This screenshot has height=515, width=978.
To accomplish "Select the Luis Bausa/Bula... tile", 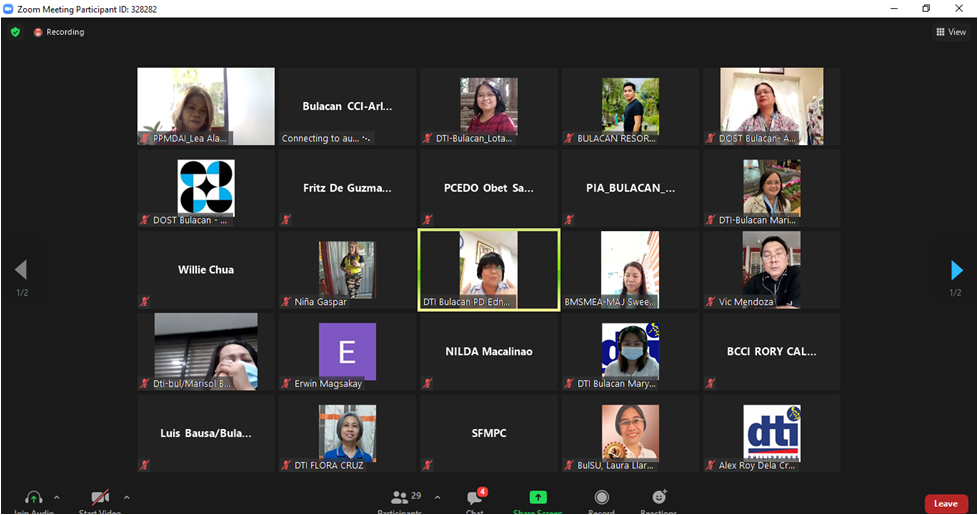I will click(206, 433).
